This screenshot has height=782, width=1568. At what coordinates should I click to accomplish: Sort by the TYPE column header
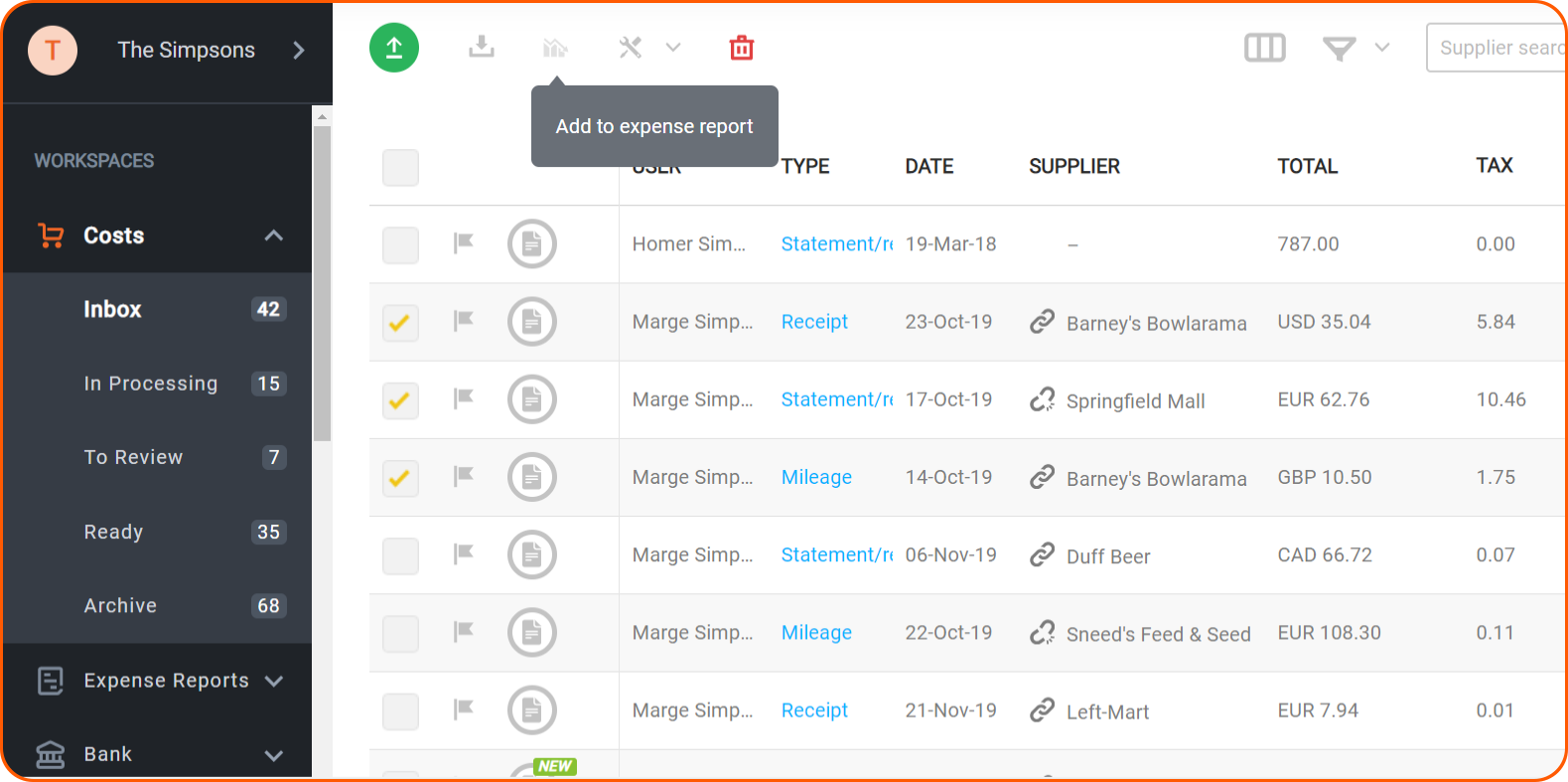(805, 166)
